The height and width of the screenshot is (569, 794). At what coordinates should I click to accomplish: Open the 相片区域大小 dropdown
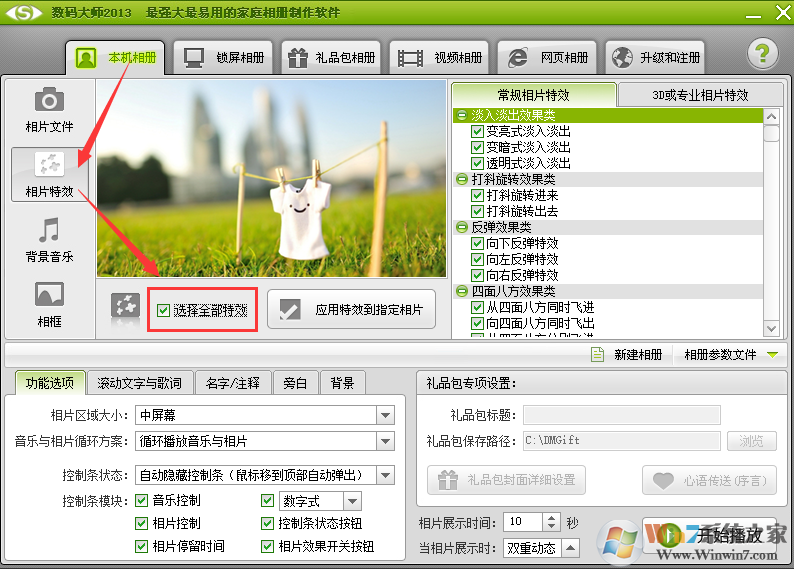pos(385,415)
